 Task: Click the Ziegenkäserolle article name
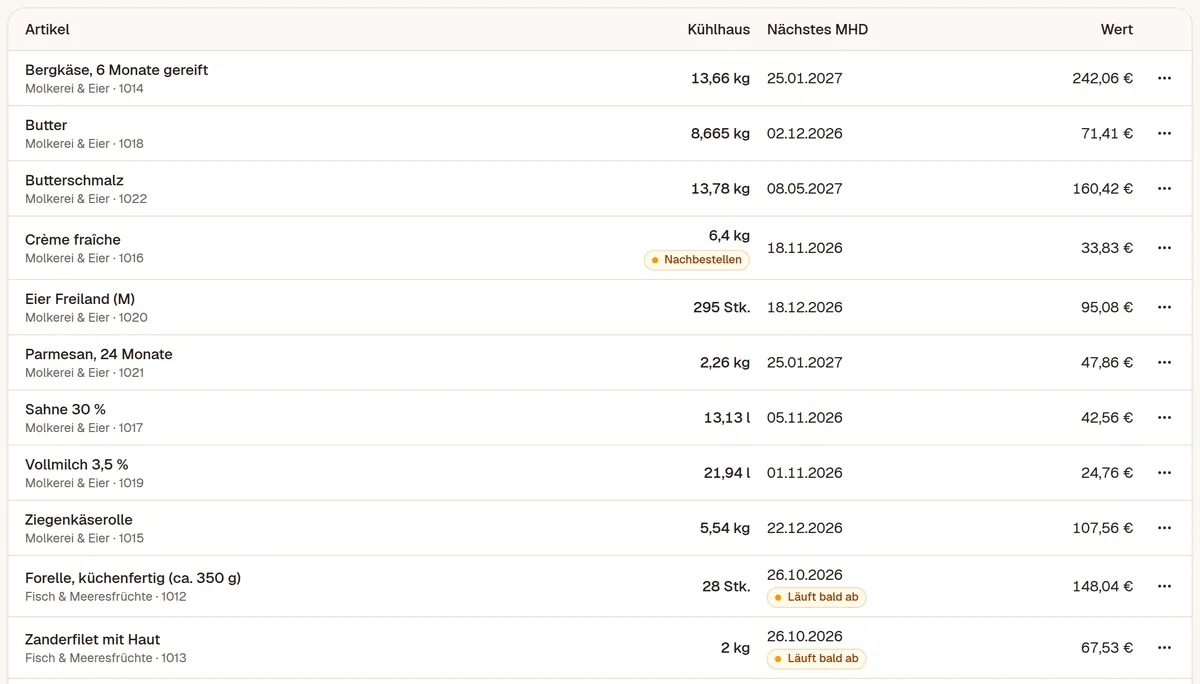[79, 519]
